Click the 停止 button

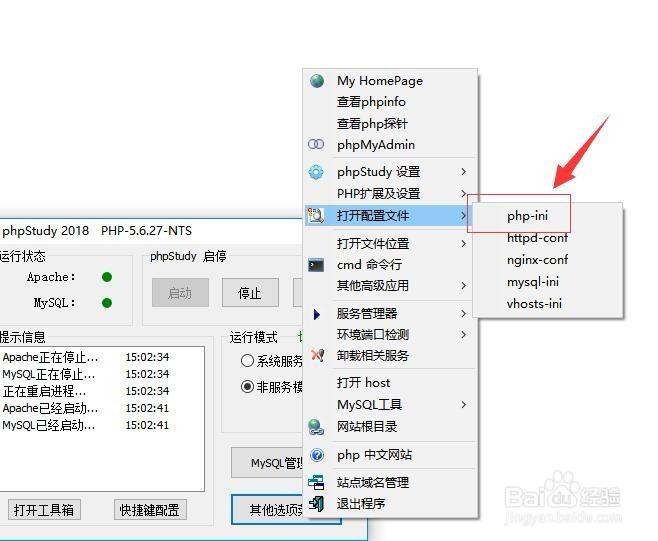click(250, 293)
